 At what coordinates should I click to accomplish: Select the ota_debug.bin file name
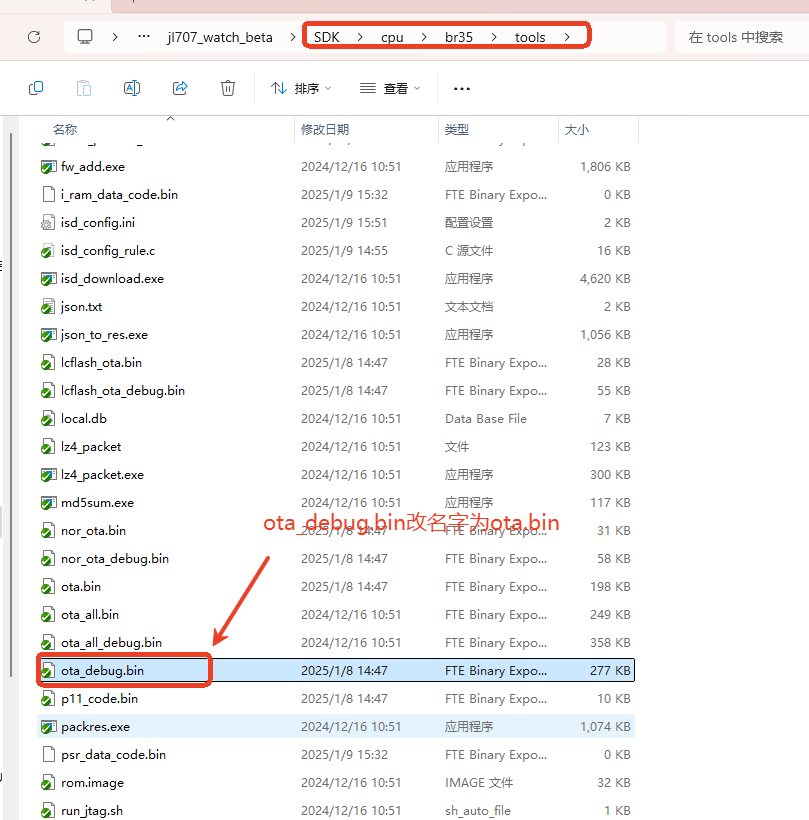point(102,670)
